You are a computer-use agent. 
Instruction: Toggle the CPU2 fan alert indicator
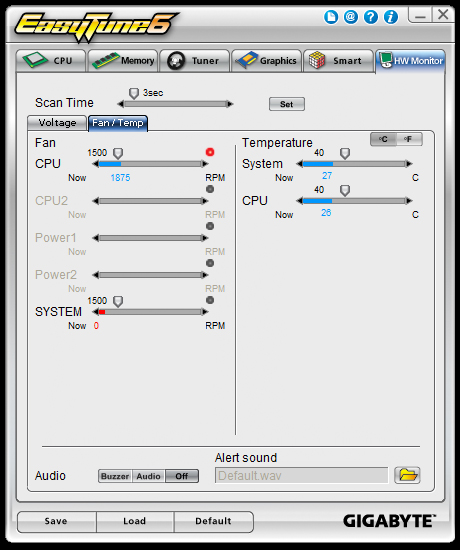pos(210,189)
